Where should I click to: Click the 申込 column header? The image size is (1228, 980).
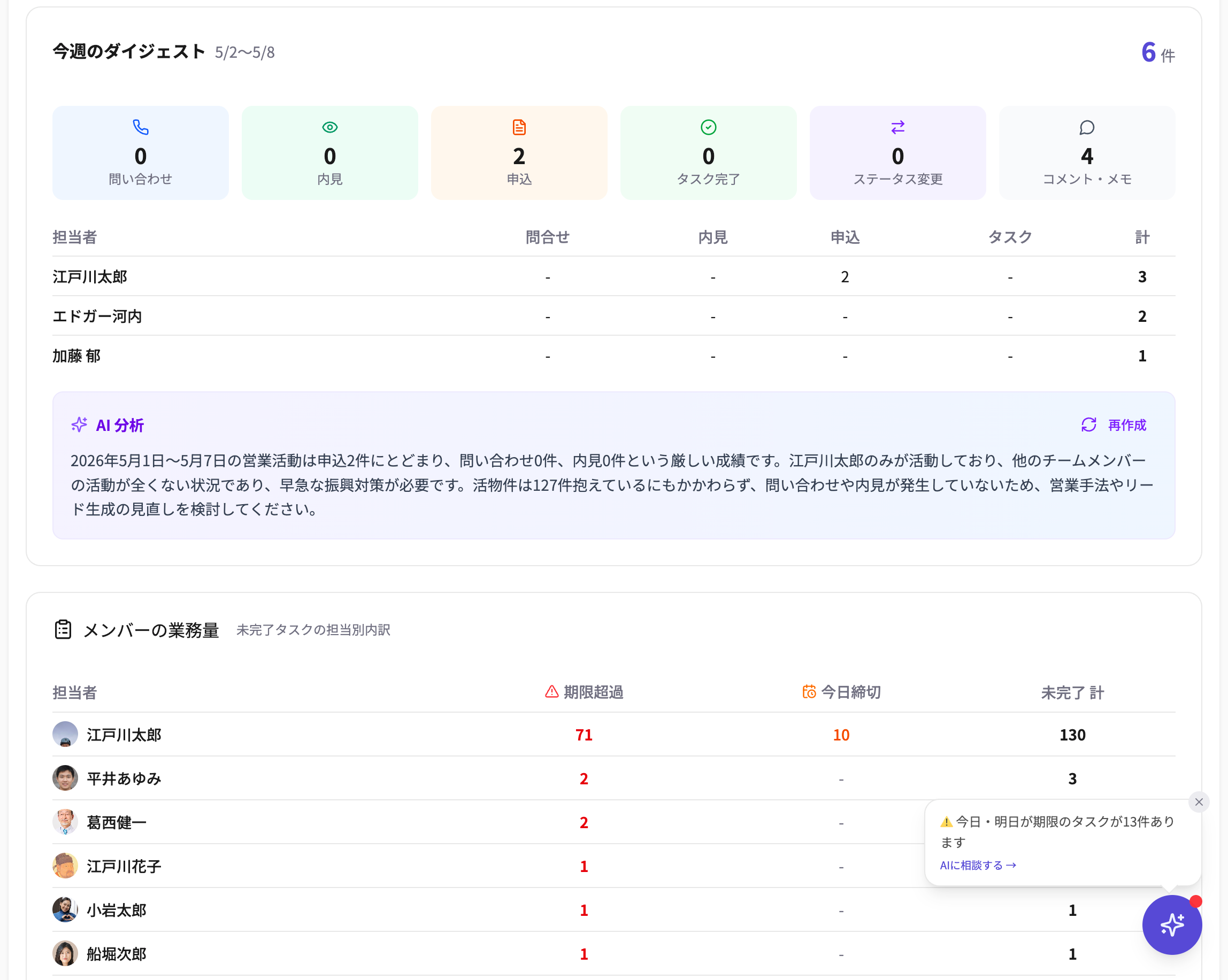(x=845, y=237)
